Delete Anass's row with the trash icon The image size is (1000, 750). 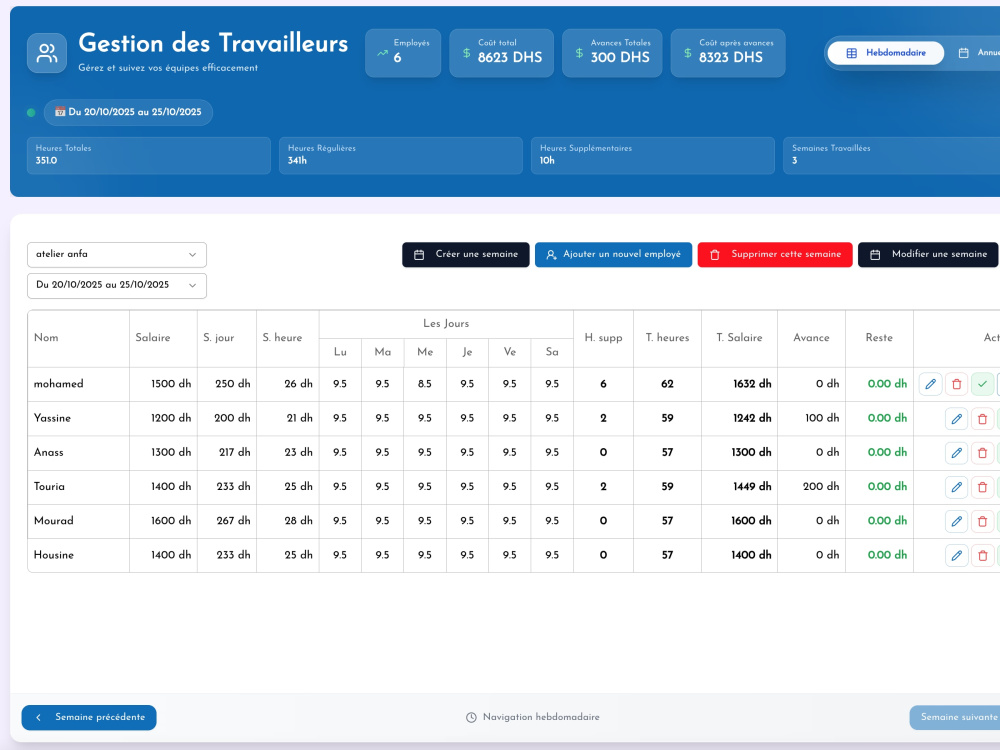(983, 453)
